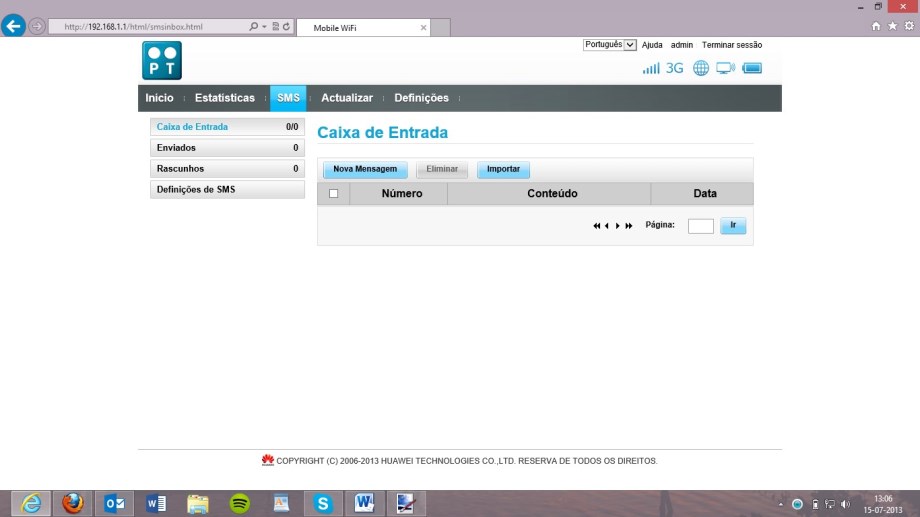Screen dimensions: 920x517
Task: Go to the first page arrow
Action: point(597,226)
